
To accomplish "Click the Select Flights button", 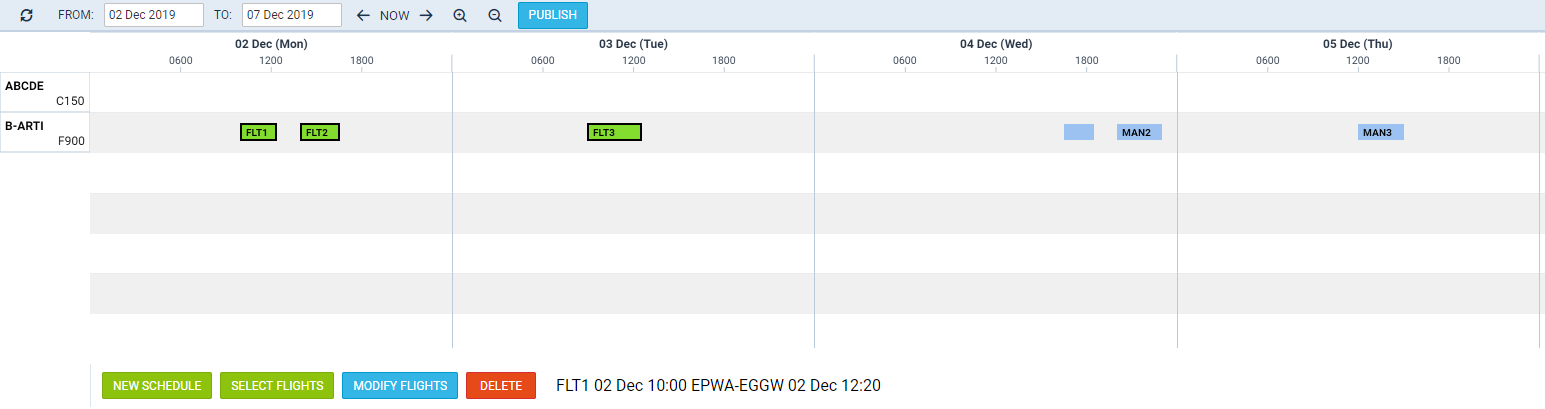I will click(277, 386).
